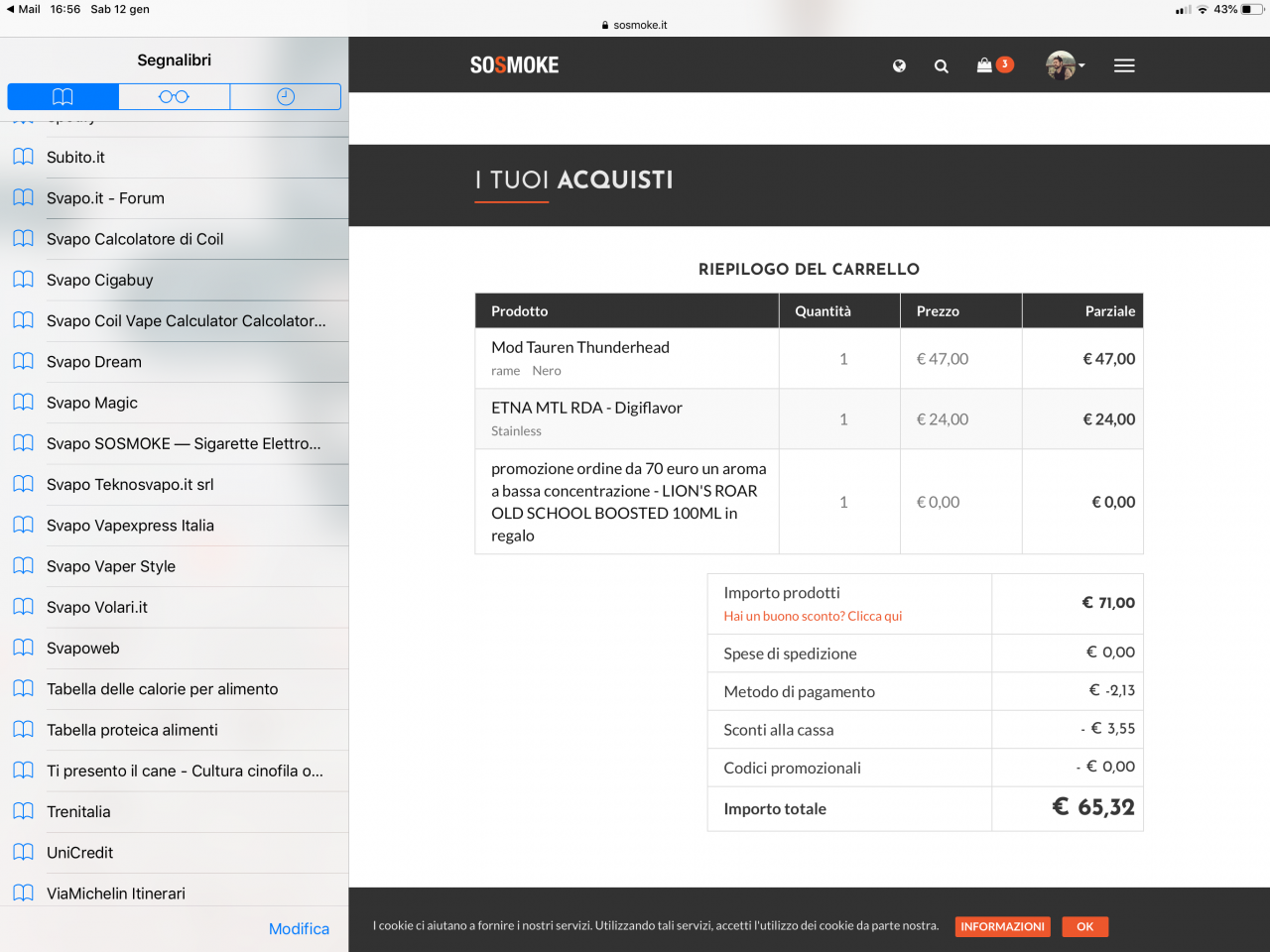
Task: Click the SOSMOKE logo
Action: point(514,65)
